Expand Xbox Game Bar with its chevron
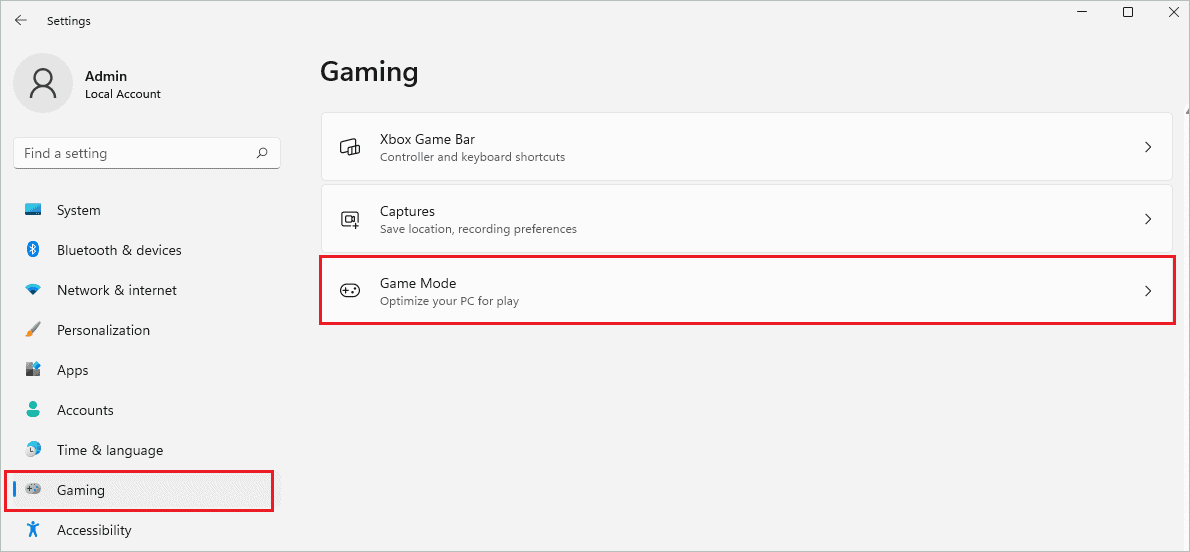 pos(1147,147)
